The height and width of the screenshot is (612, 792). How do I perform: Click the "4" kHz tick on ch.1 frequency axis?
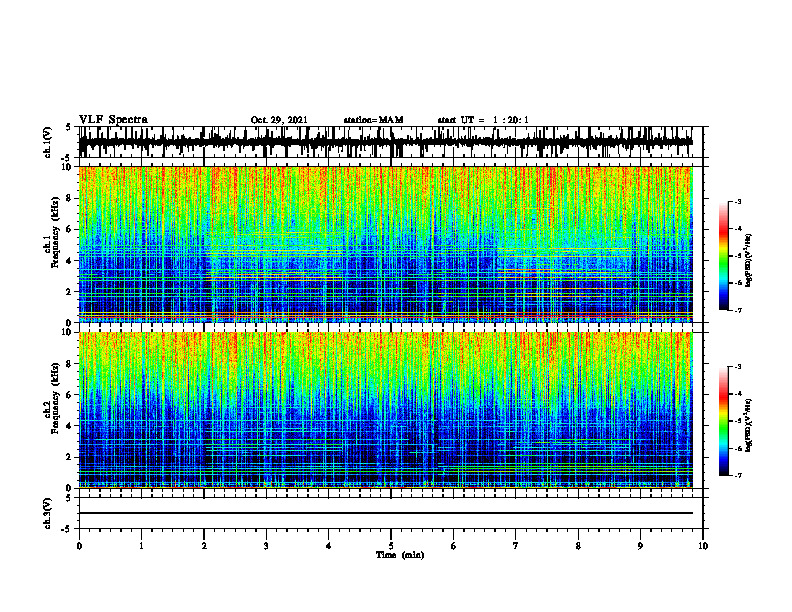coord(71,261)
